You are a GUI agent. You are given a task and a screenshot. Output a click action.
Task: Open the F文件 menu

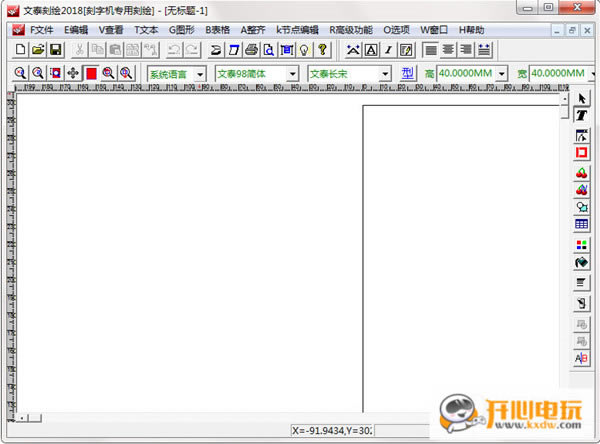[41, 30]
